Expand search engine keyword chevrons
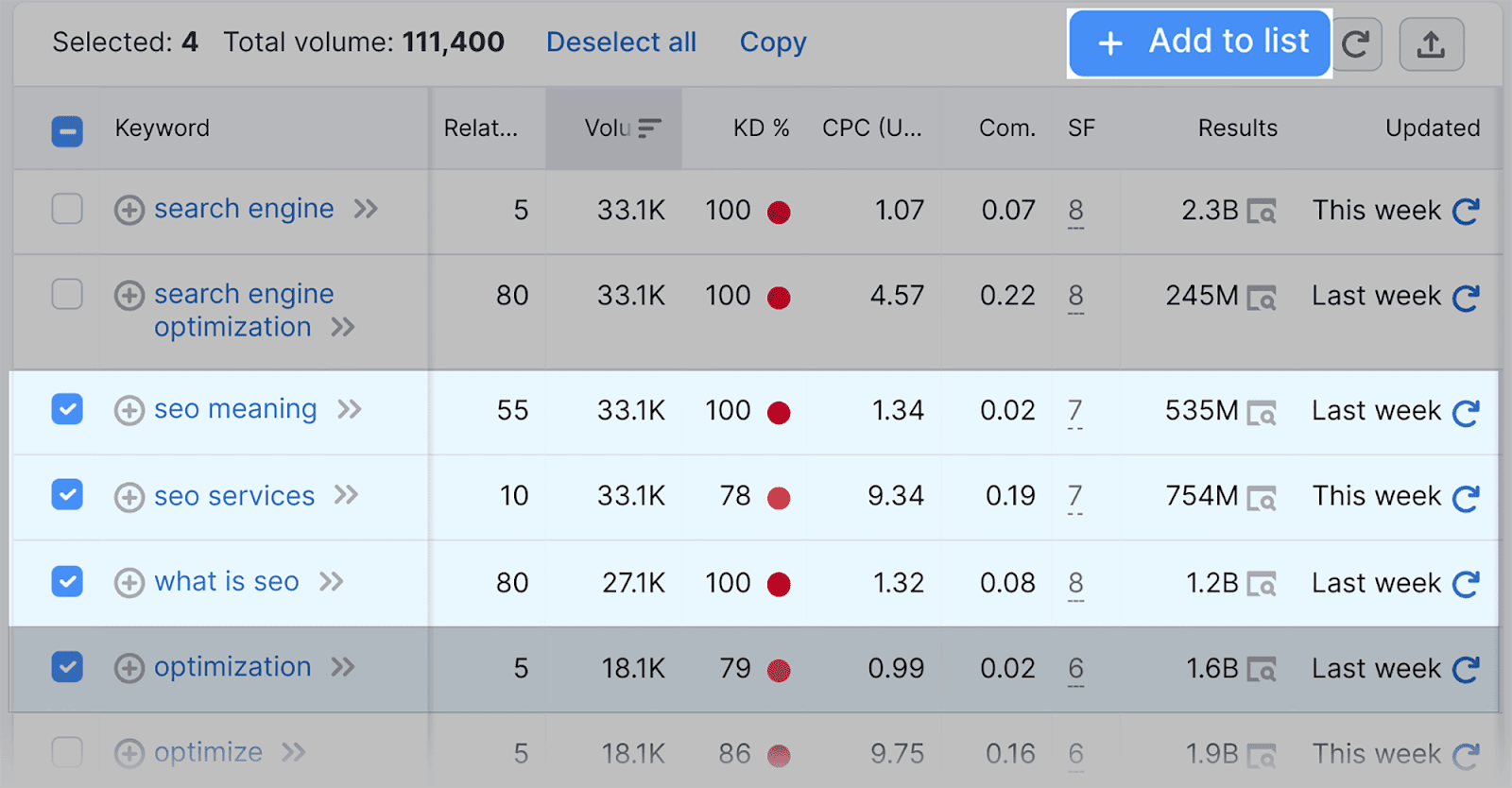The image size is (1512, 788). [x=366, y=209]
